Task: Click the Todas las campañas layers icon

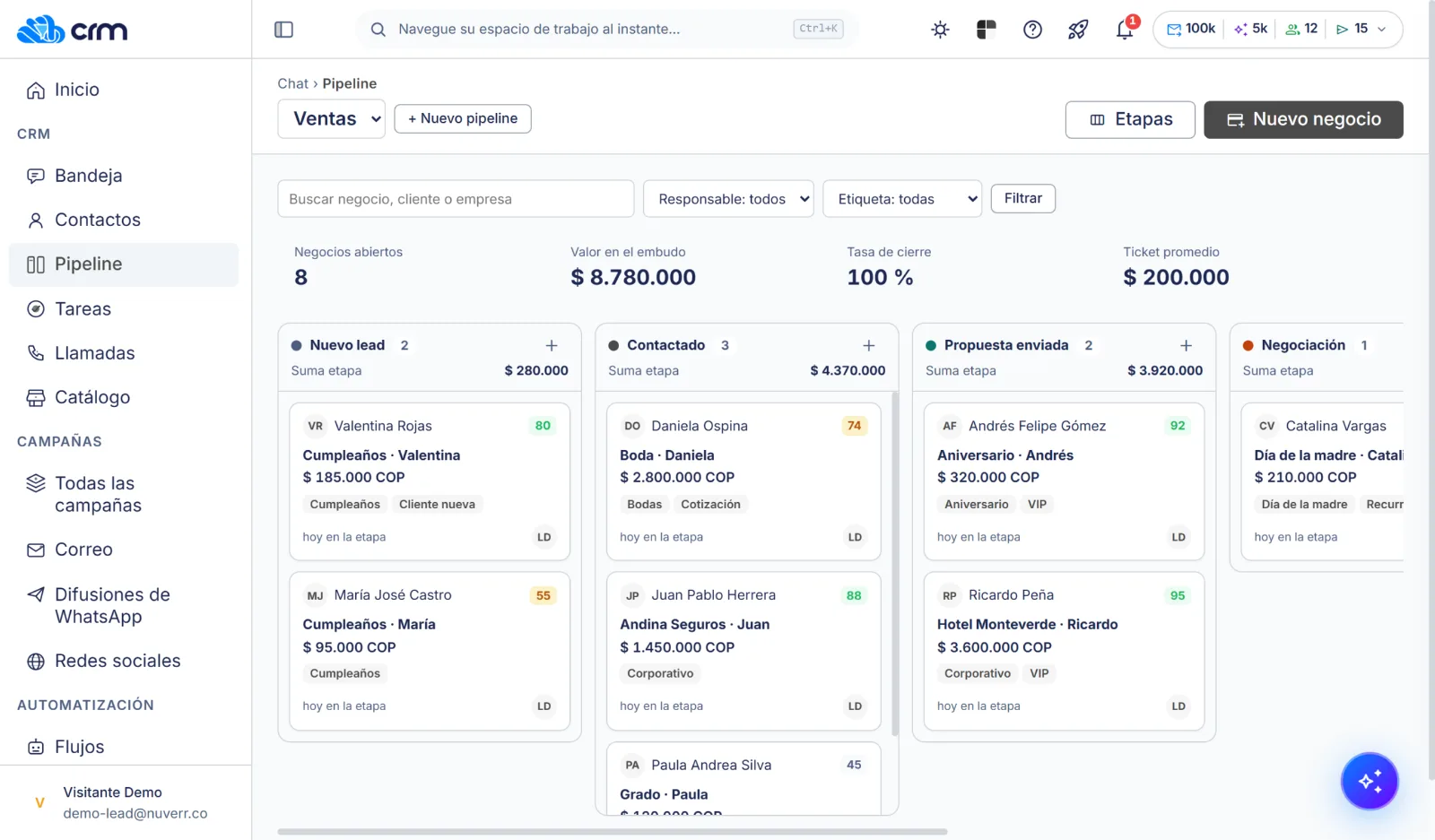Action: tap(36, 483)
